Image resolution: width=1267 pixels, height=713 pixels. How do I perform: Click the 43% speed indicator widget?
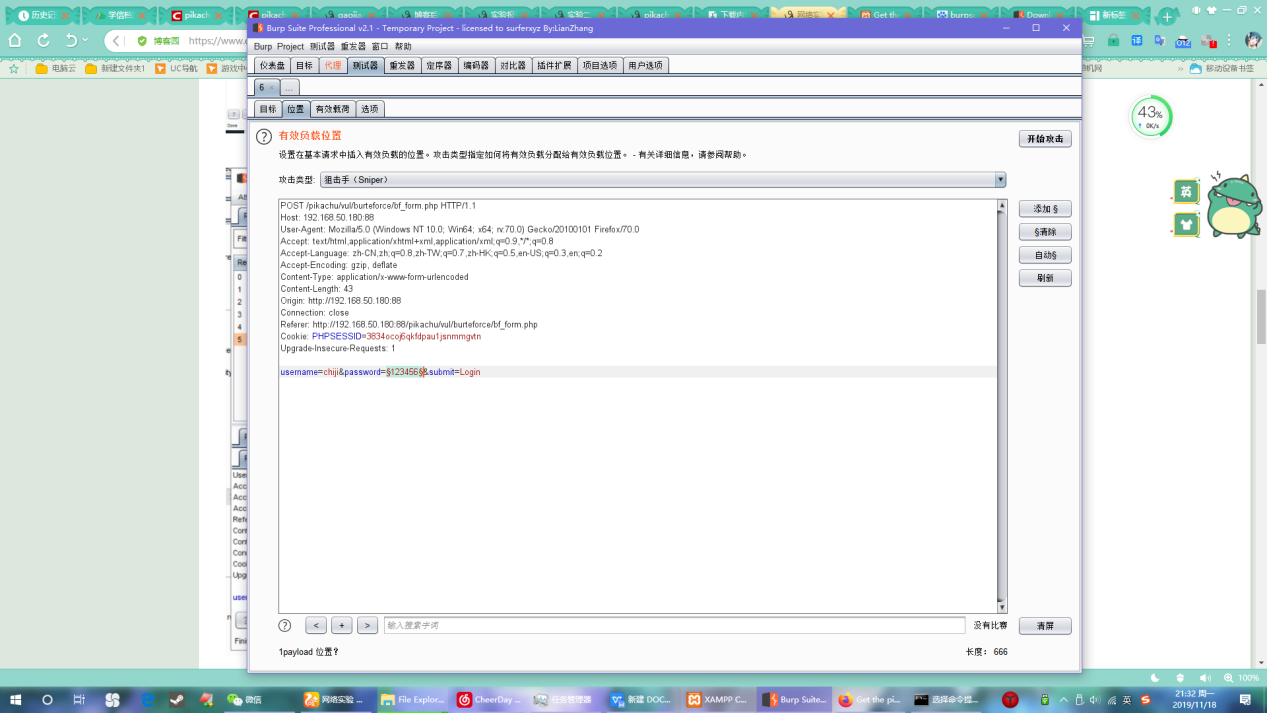(x=1150, y=117)
